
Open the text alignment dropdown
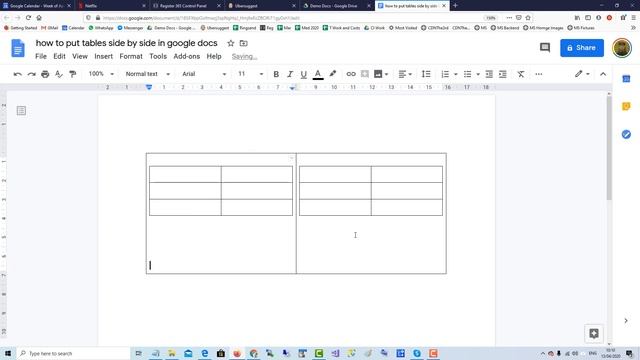[x=405, y=74]
